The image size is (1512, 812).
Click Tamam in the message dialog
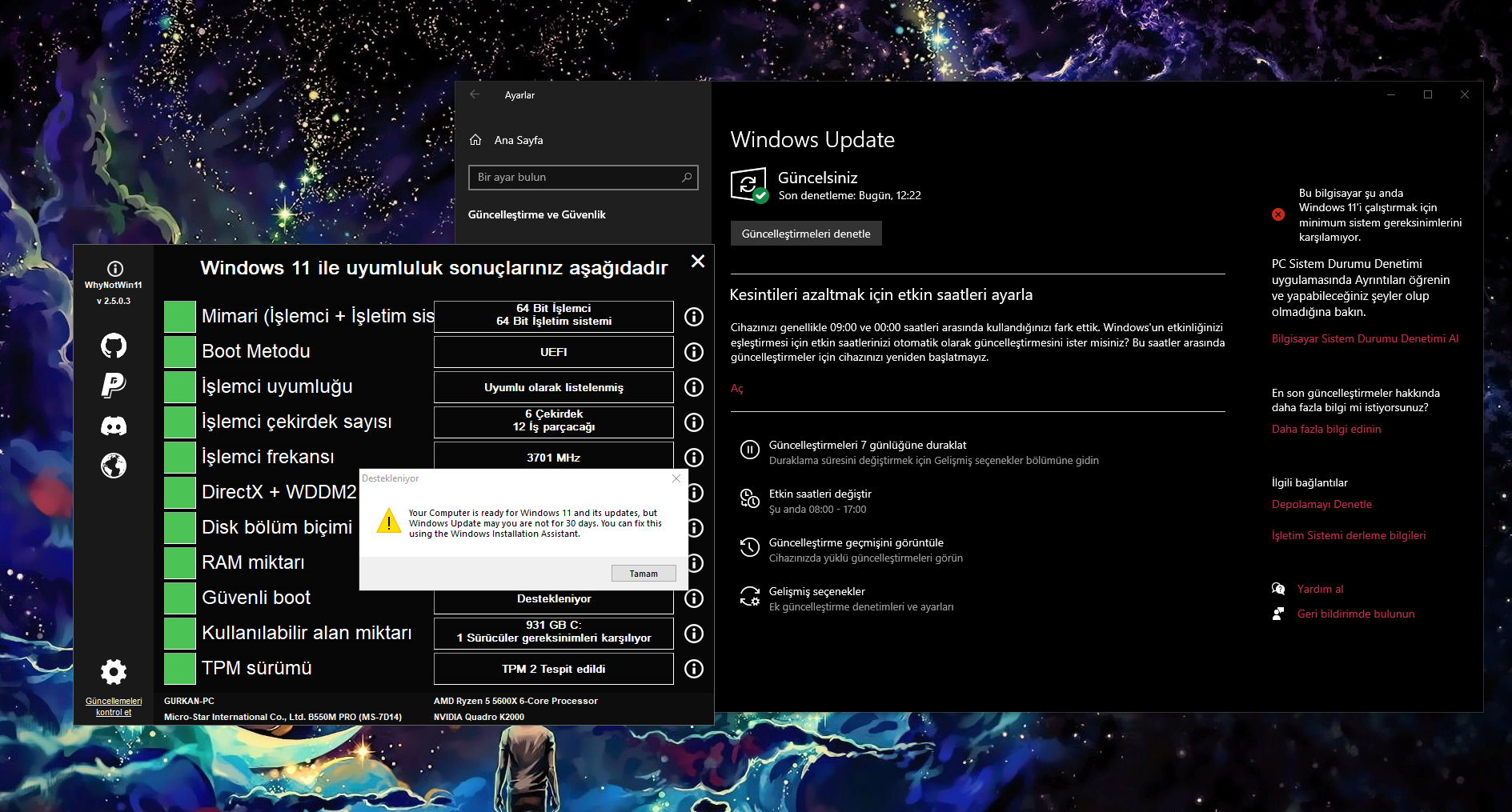[x=644, y=574]
